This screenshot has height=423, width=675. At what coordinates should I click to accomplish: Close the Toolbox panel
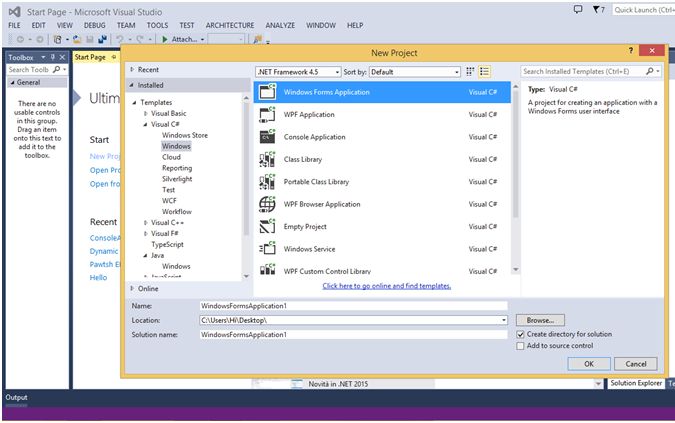pyautogui.click(x=62, y=57)
